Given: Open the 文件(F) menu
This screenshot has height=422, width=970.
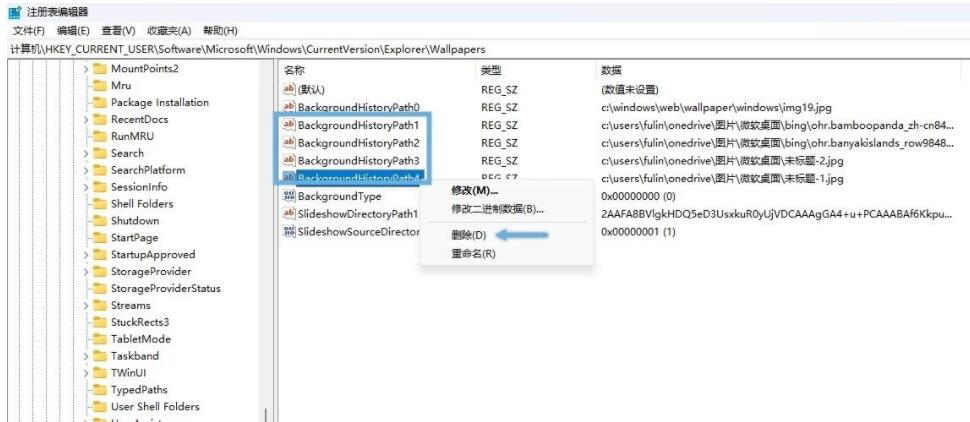Looking at the screenshot, I should click(28, 31).
